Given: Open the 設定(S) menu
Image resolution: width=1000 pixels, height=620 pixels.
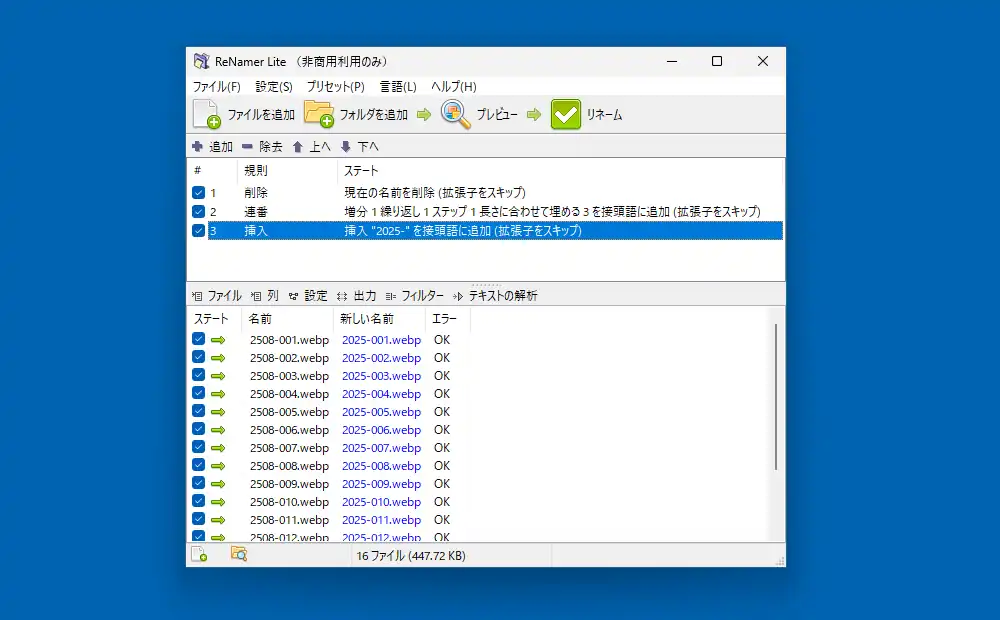Looking at the screenshot, I should pyautogui.click(x=273, y=87).
